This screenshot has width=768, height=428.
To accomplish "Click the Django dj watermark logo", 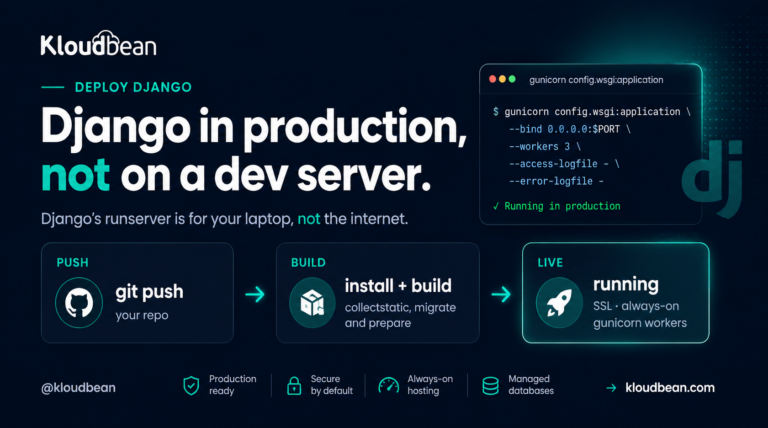I will pyautogui.click(x=713, y=178).
